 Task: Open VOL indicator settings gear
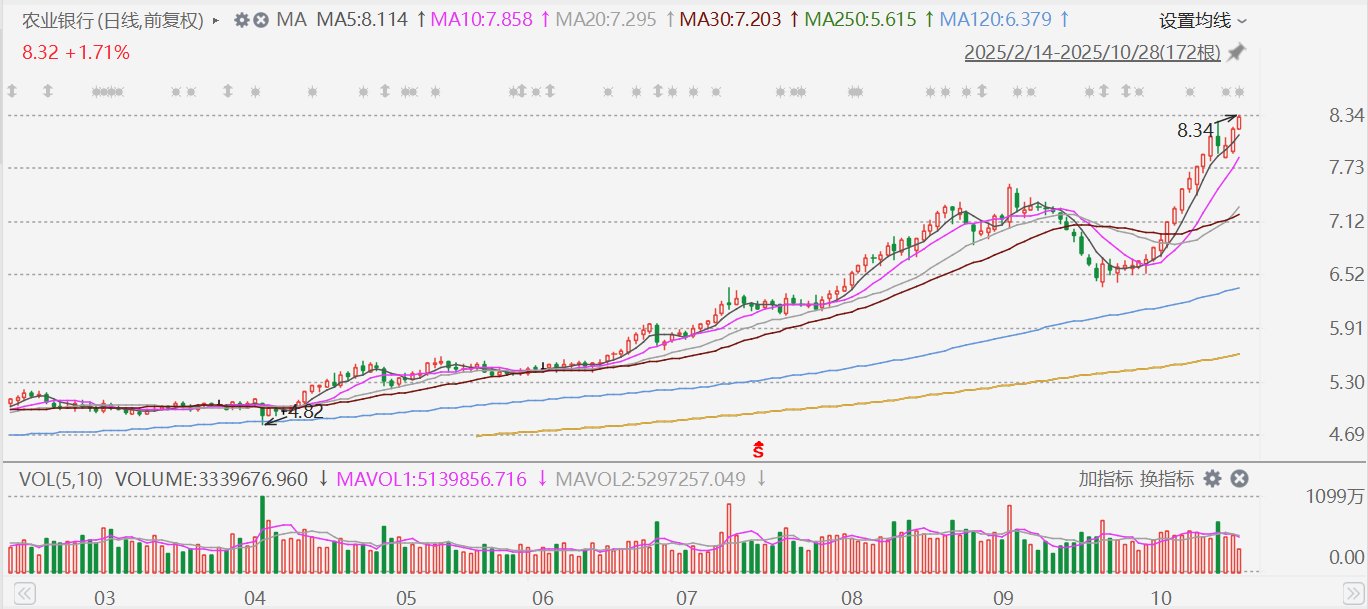pos(1212,479)
